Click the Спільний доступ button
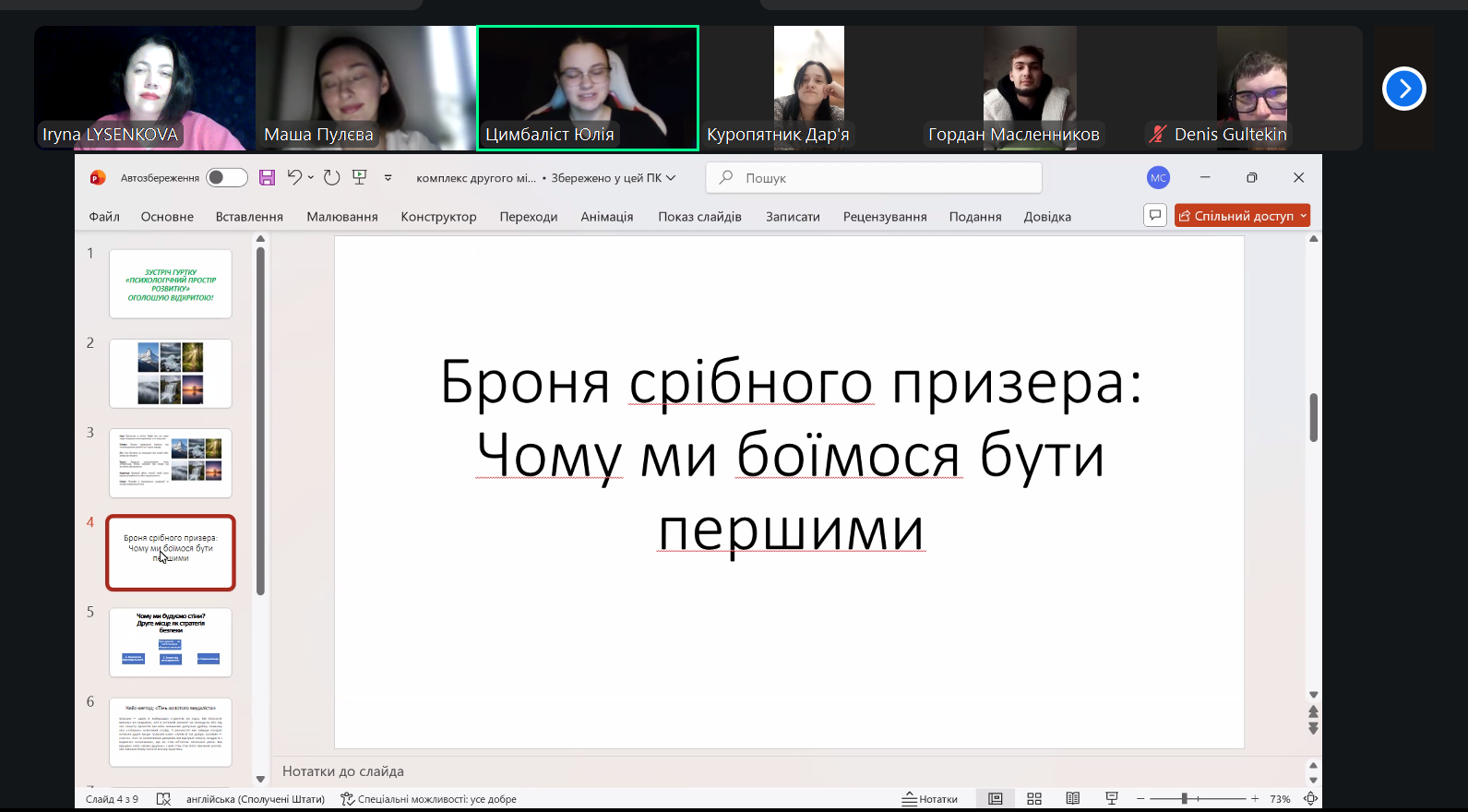 pyautogui.click(x=1241, y=215)
